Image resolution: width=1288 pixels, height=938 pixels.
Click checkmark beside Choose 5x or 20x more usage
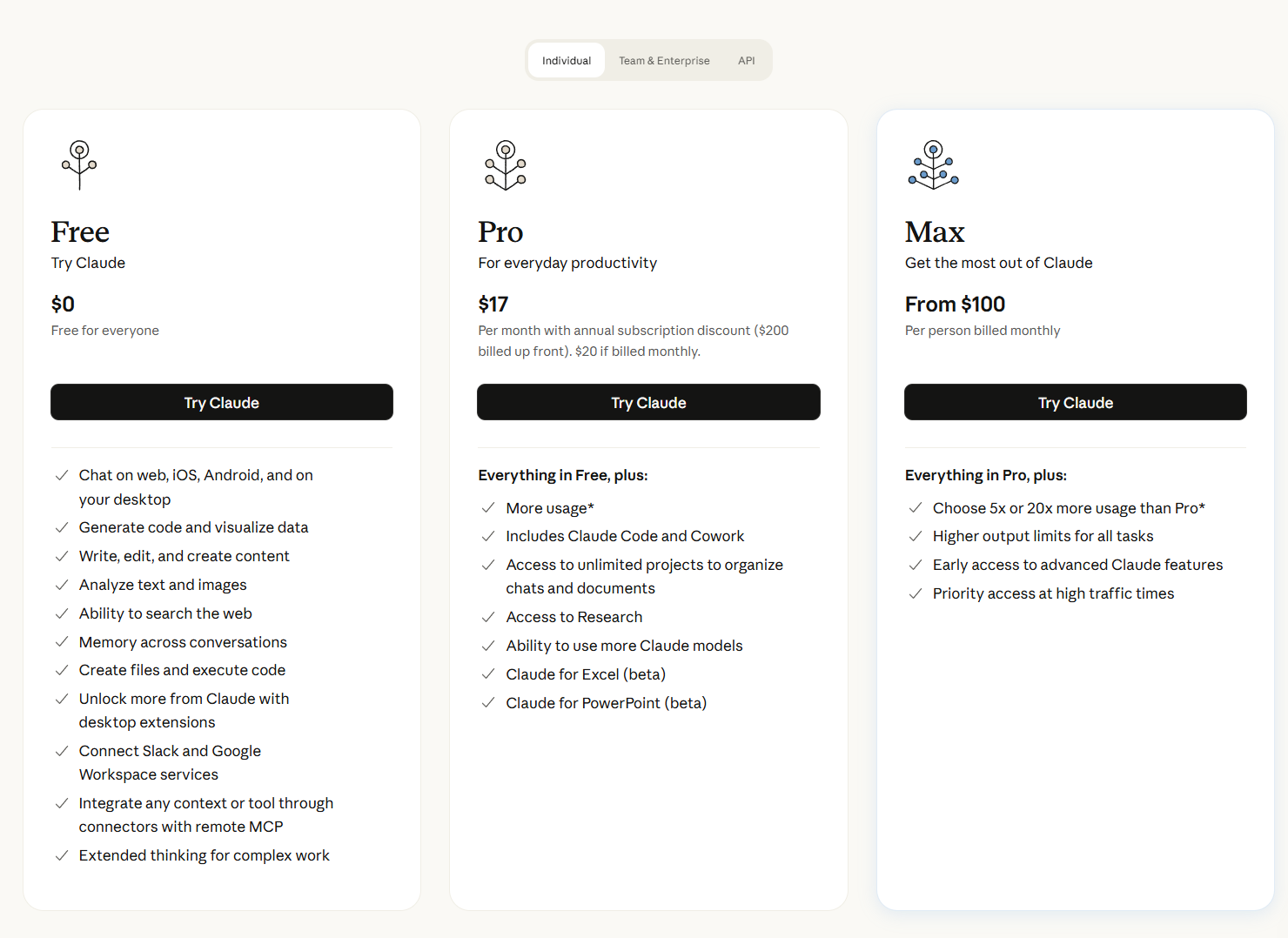click(x=916, y=508)
